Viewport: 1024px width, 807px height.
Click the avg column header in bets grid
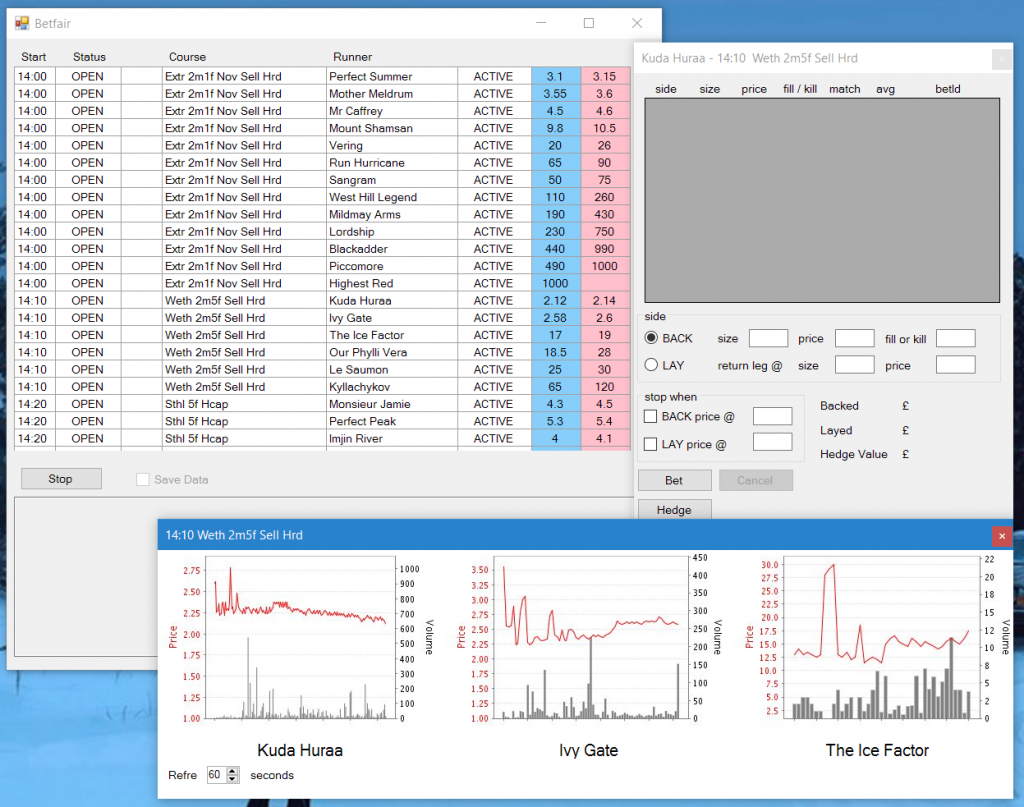click(x=886, y=89)
